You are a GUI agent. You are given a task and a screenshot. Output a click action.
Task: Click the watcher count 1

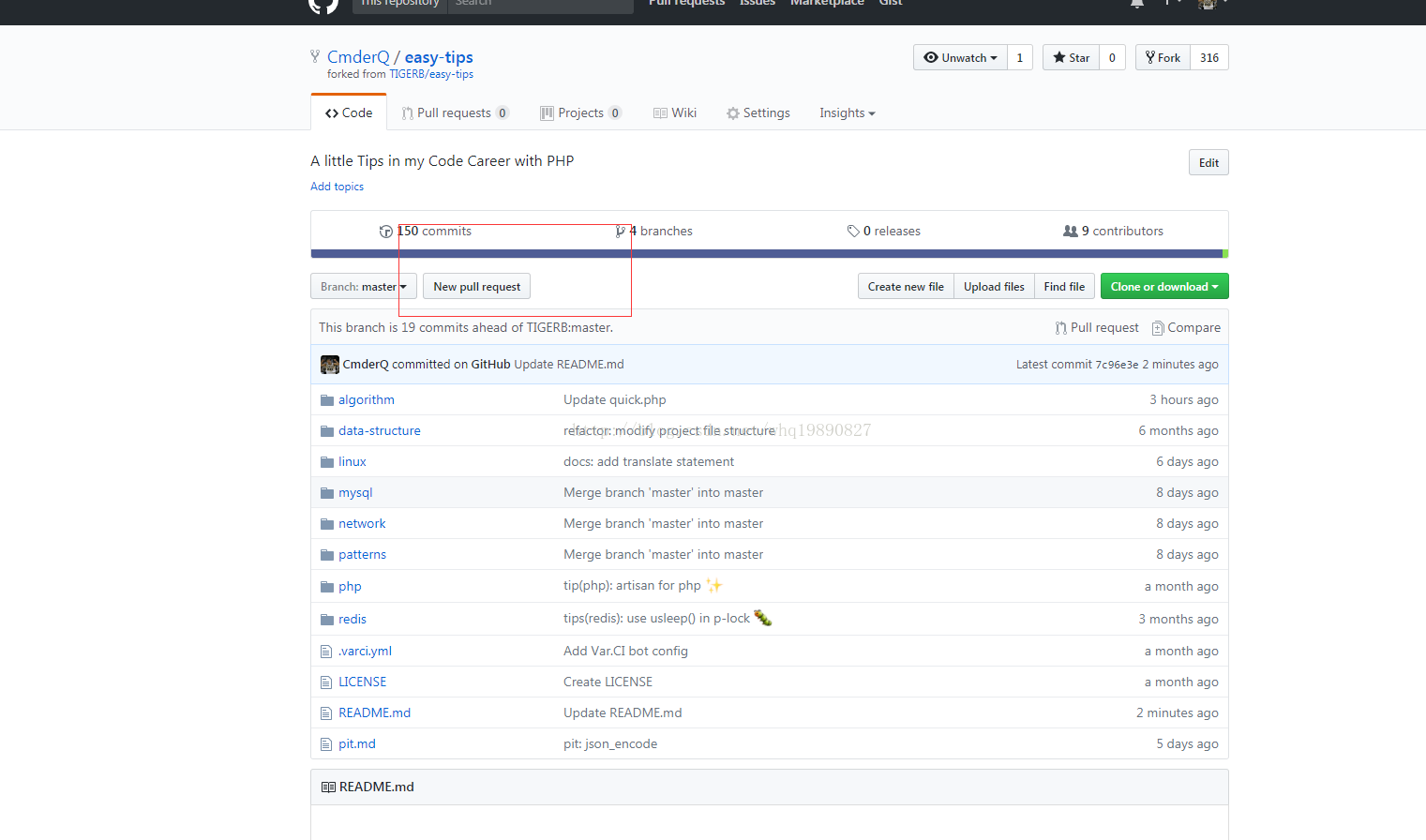click(1020, 58)
